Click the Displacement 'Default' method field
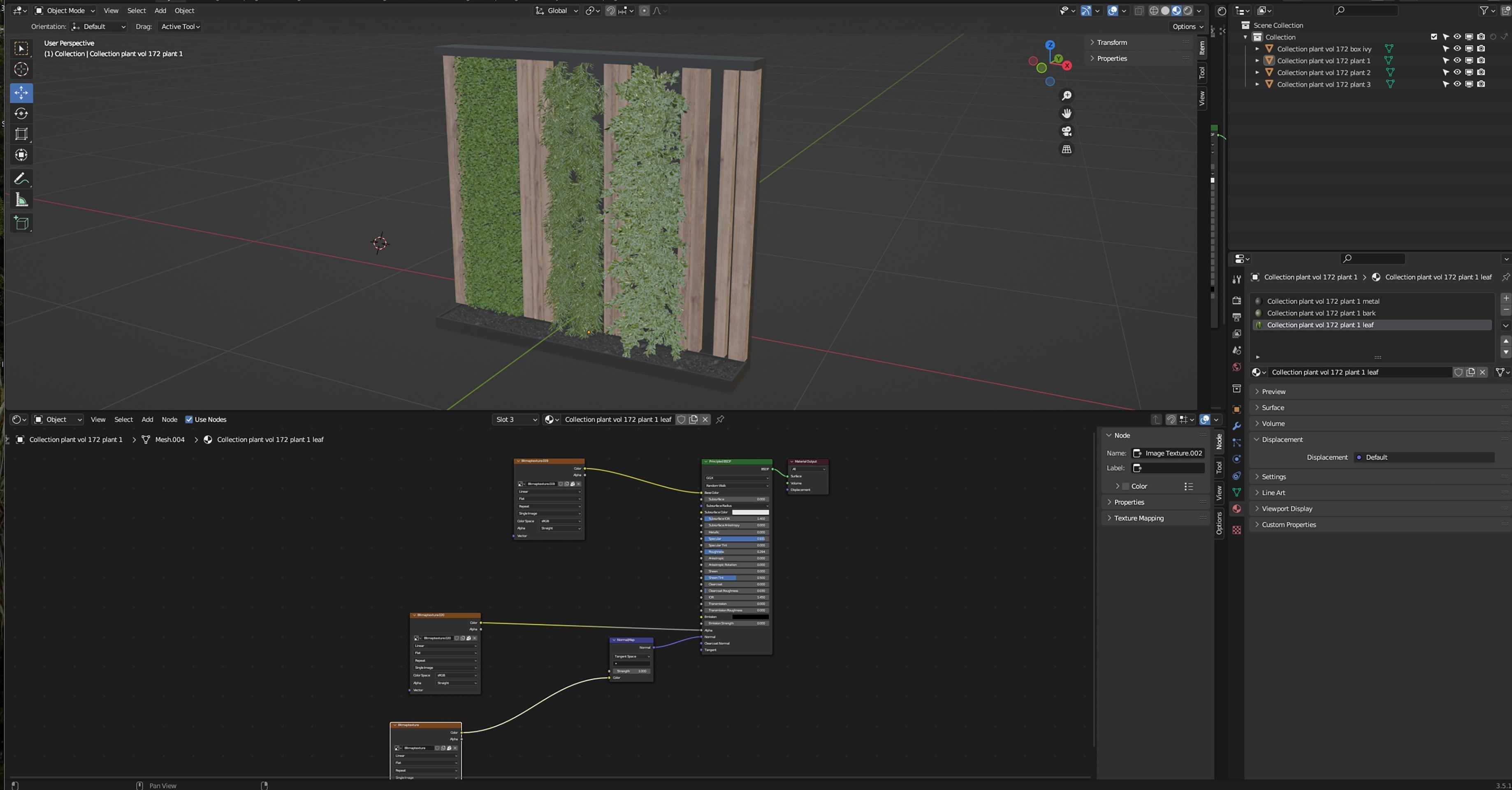The height and width of the screenshot is (790, 1512). [1424, 458]
